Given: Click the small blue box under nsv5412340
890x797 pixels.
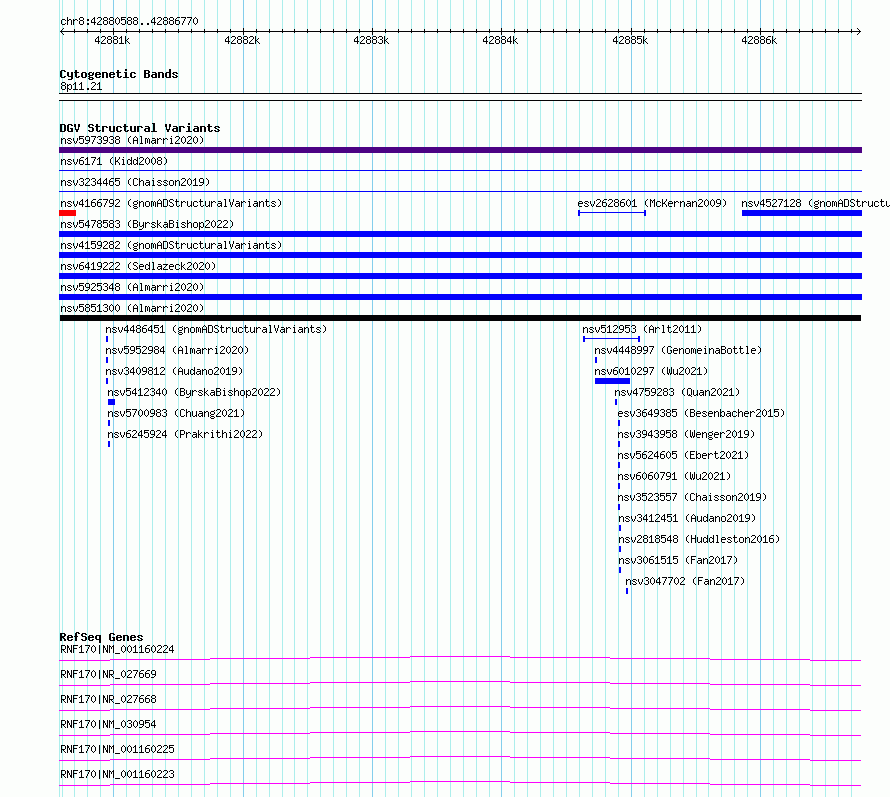Looking at the screenshot, I should coord(111,402).
